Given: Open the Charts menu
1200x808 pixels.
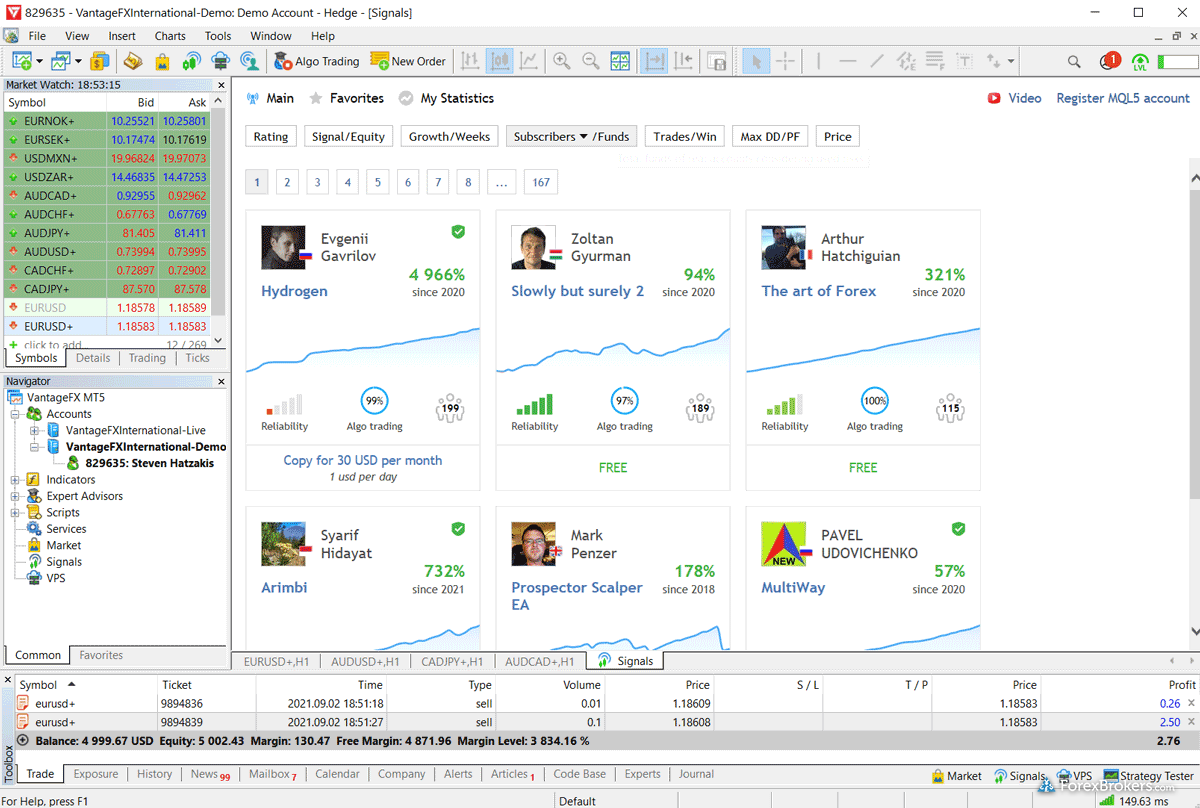Looking at the screenshot, I should pos(170,36).
